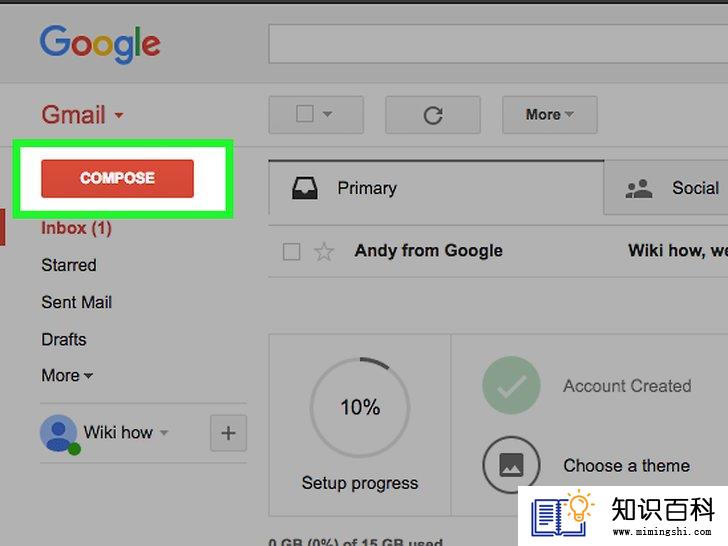Click the Primary inbox tray icon
Viewport: 728px width, 546px height.
(x=305, y=188)
